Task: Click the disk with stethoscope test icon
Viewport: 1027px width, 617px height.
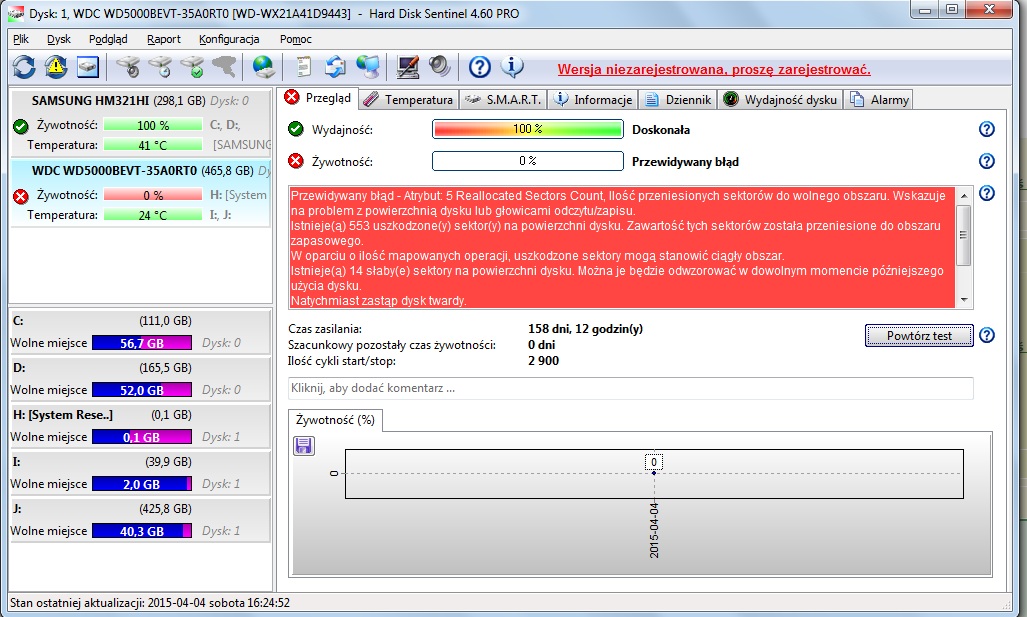Action: pos(128,67)
